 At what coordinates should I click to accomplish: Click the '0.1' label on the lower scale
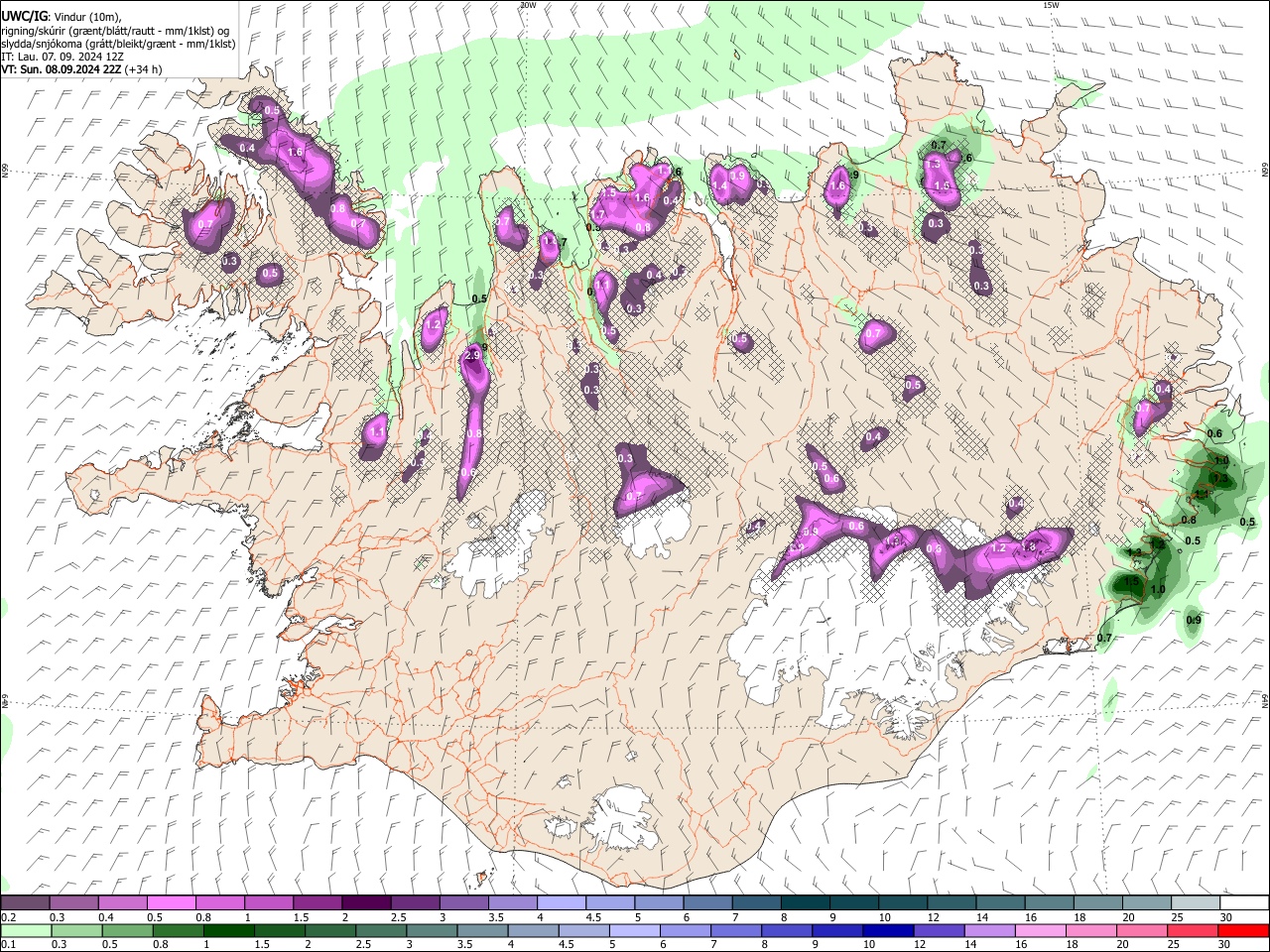(x=9, y=945)
